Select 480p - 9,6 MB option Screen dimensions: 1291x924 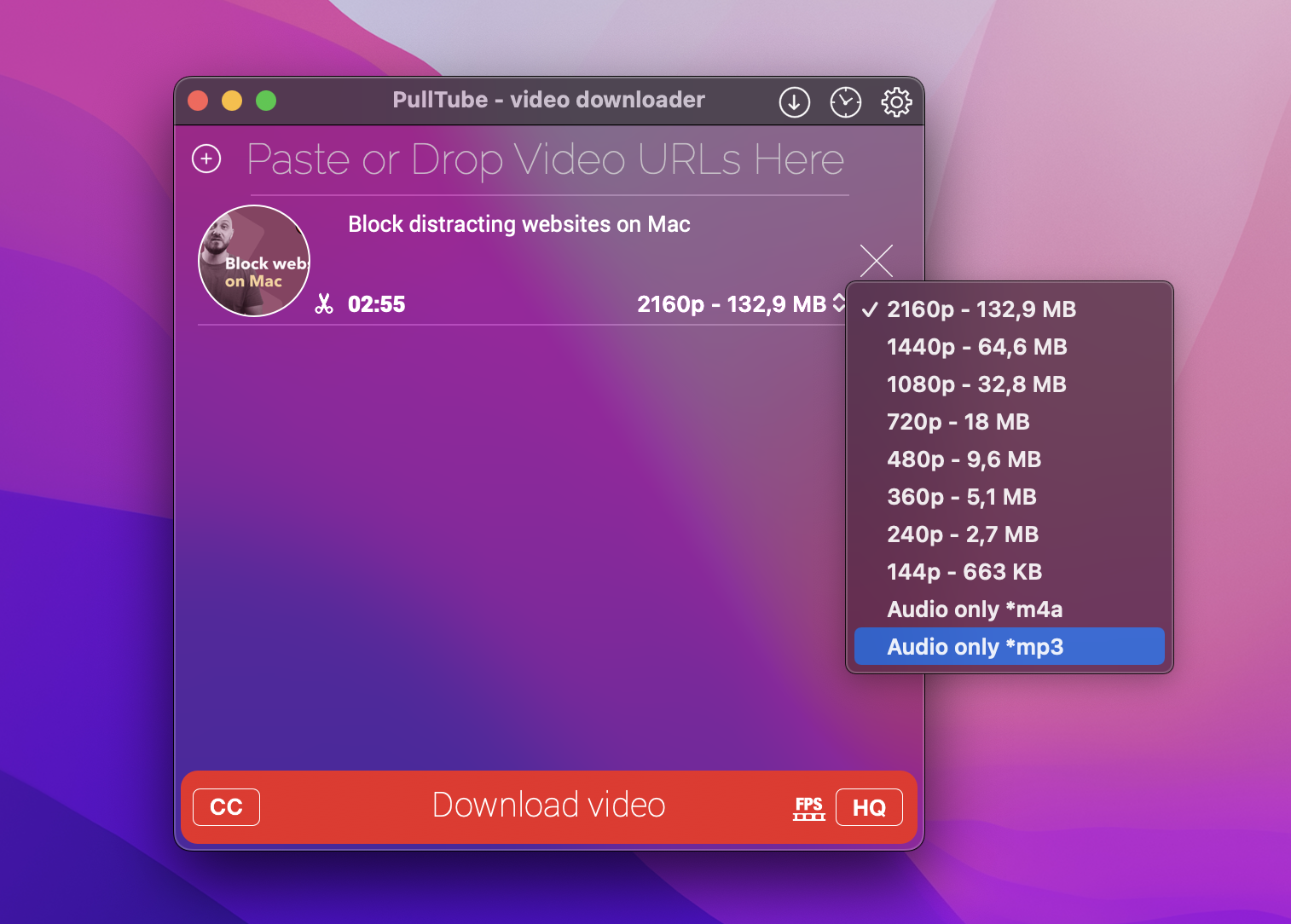tap(1010, 459)
